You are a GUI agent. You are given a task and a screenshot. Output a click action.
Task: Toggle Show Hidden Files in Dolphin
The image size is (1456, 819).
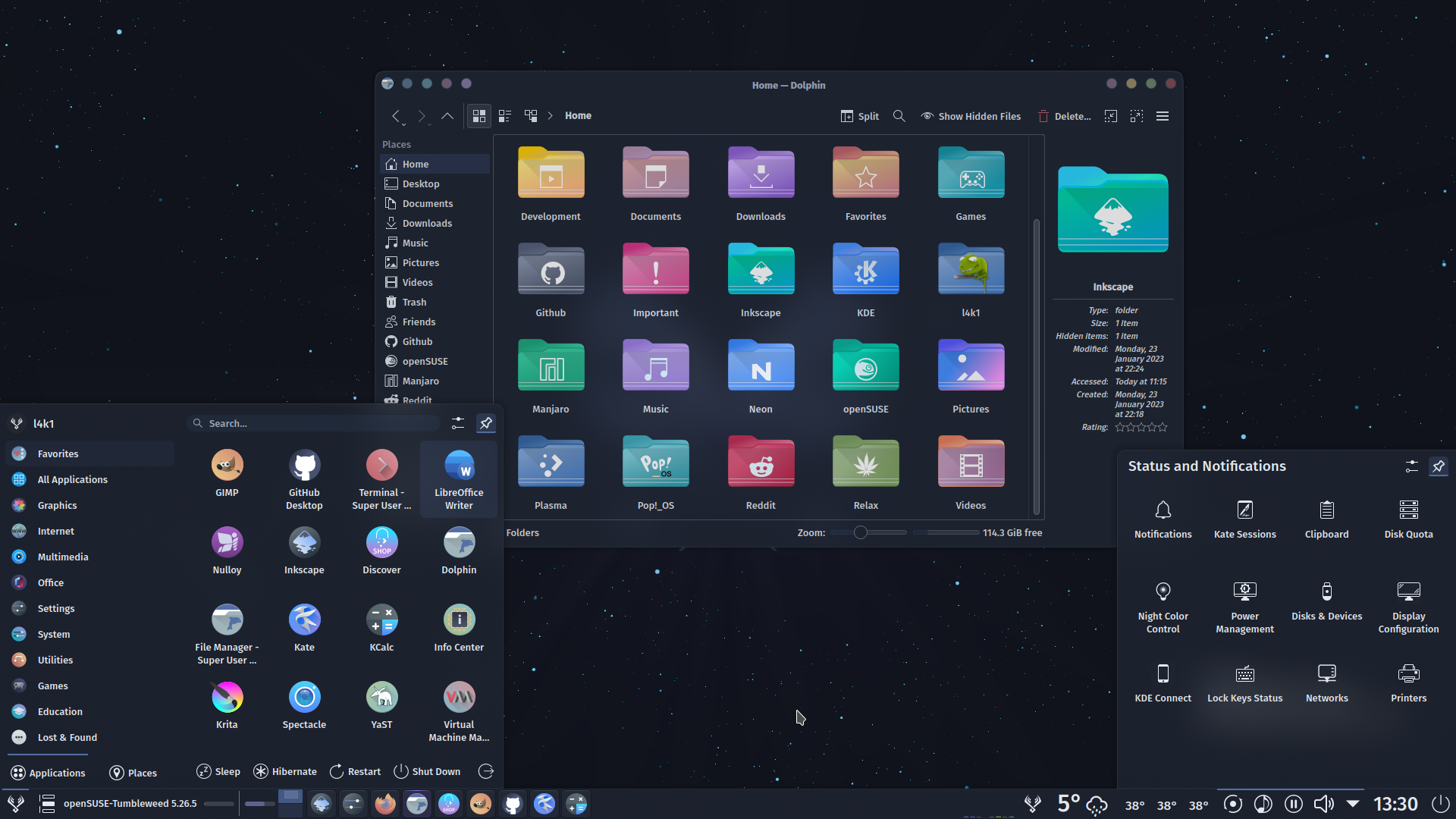point(971,116)
